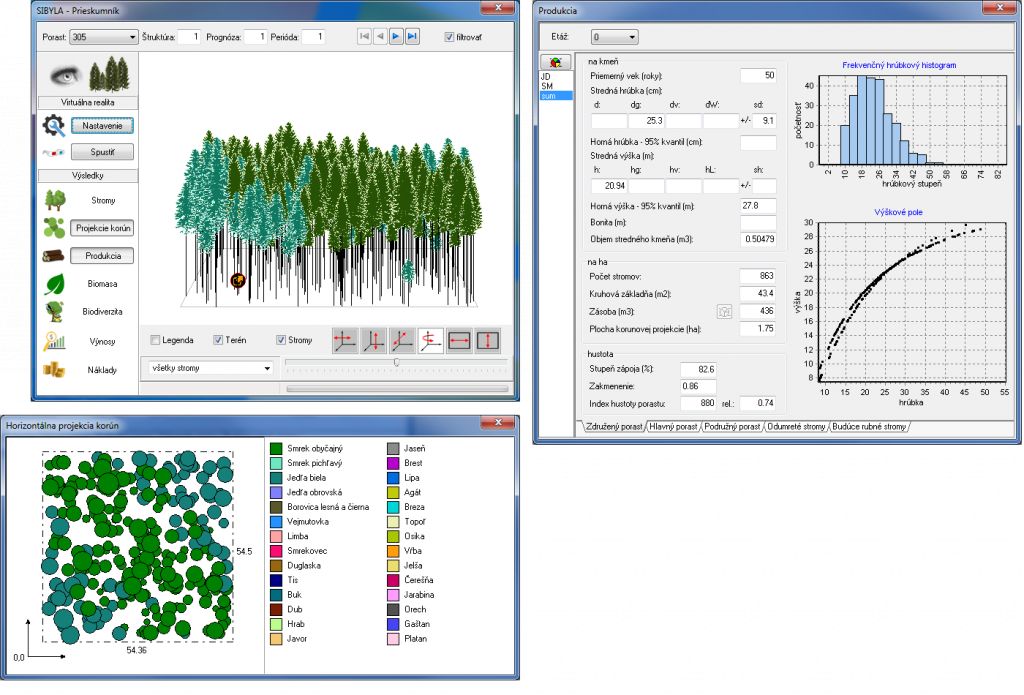Screen dimensions: 1024x695
Task: Open Biodiverzita results icon
Action: [56, 312]
